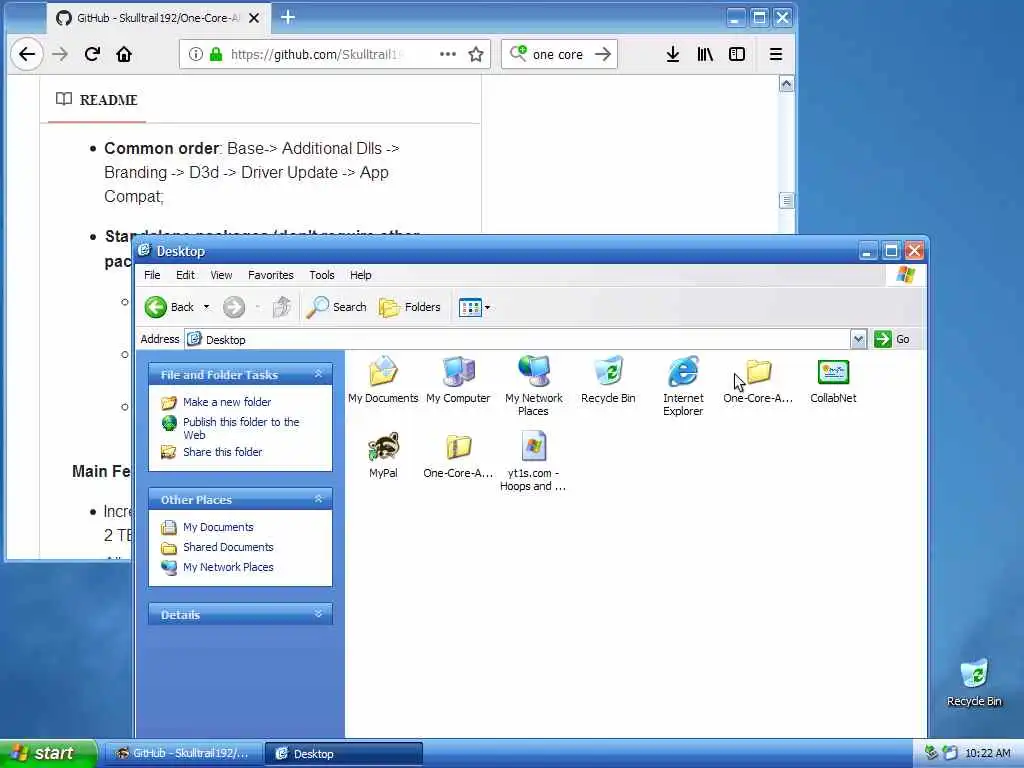Reload the page in Firefox
Viewport: 1024px width, 768px height.
coord(92,54)
